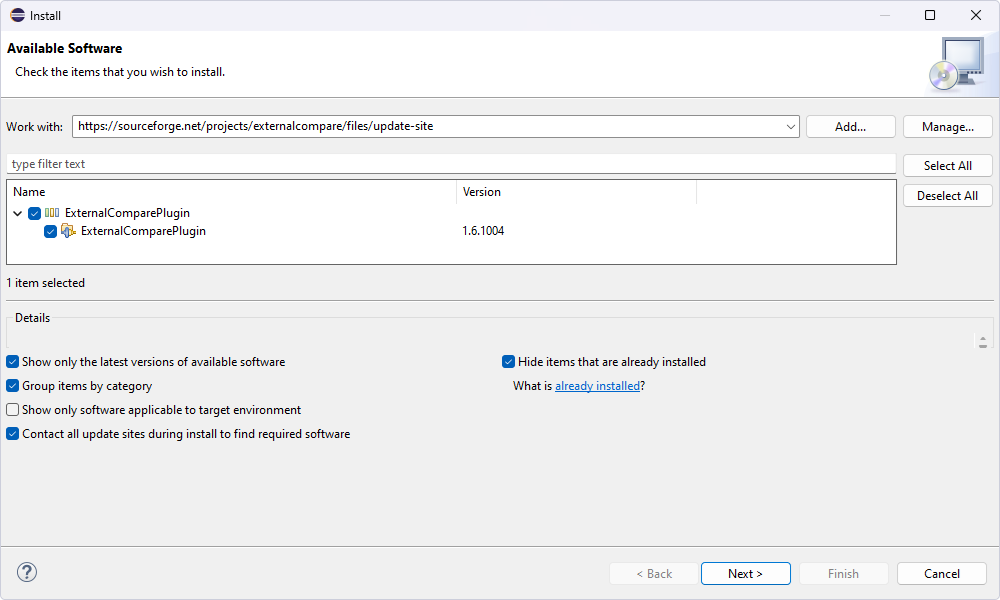Click the Name column header
The height and width of the screenshot is (600, 1000).
[x=232, y=192]
